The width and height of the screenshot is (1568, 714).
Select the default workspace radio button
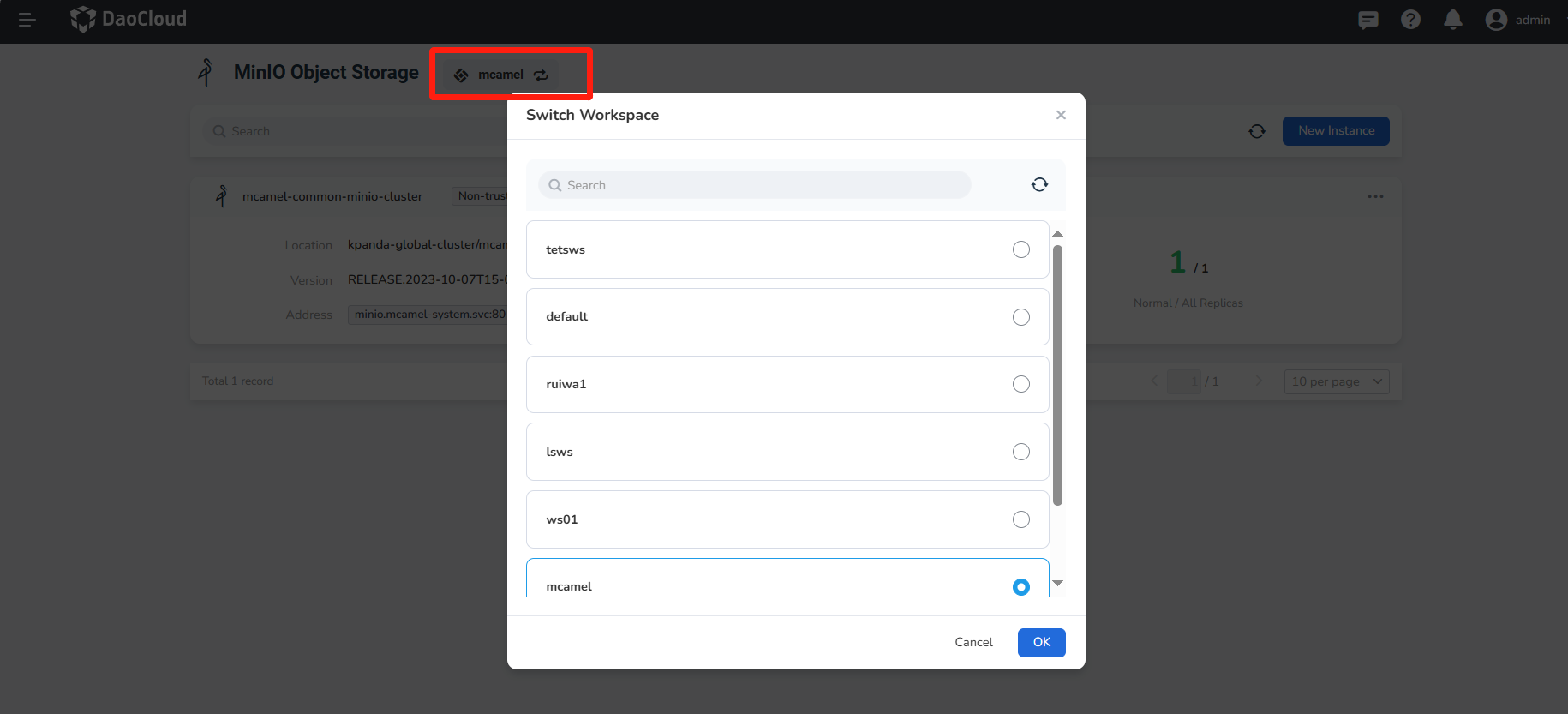[x=1020, y=317]
